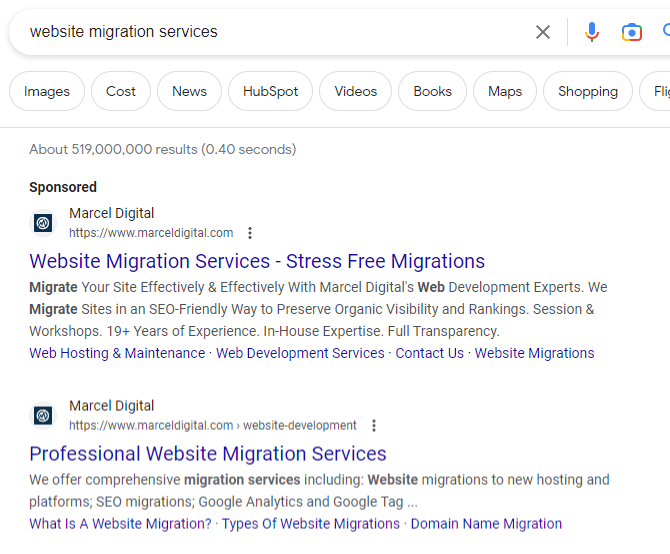Filter results by HubSpot chip
The width and height of the screenshot is (670, 554).
coord(270,91)
